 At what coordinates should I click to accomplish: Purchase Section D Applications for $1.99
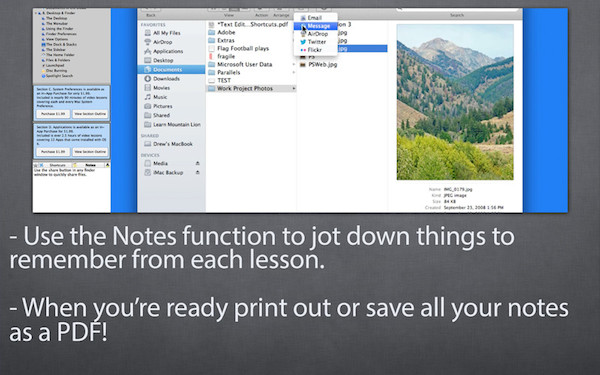tap(53, 152)
